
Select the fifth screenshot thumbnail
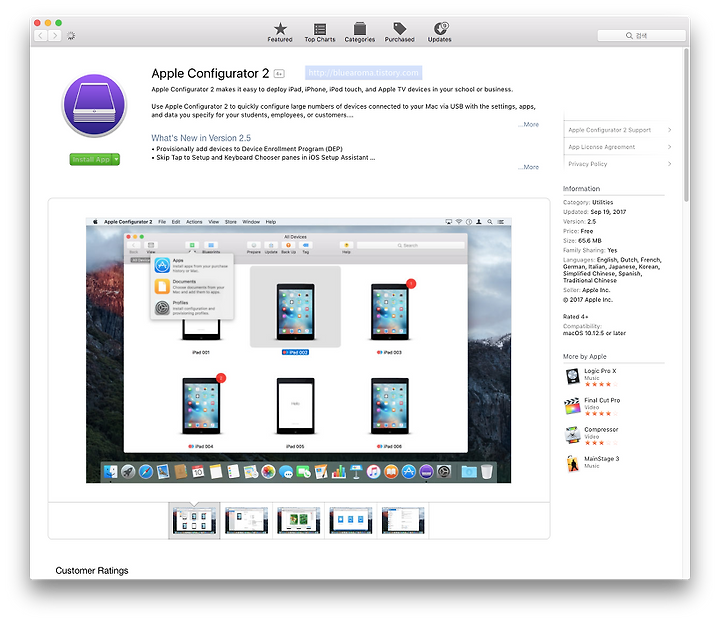[x=403, y=521]
